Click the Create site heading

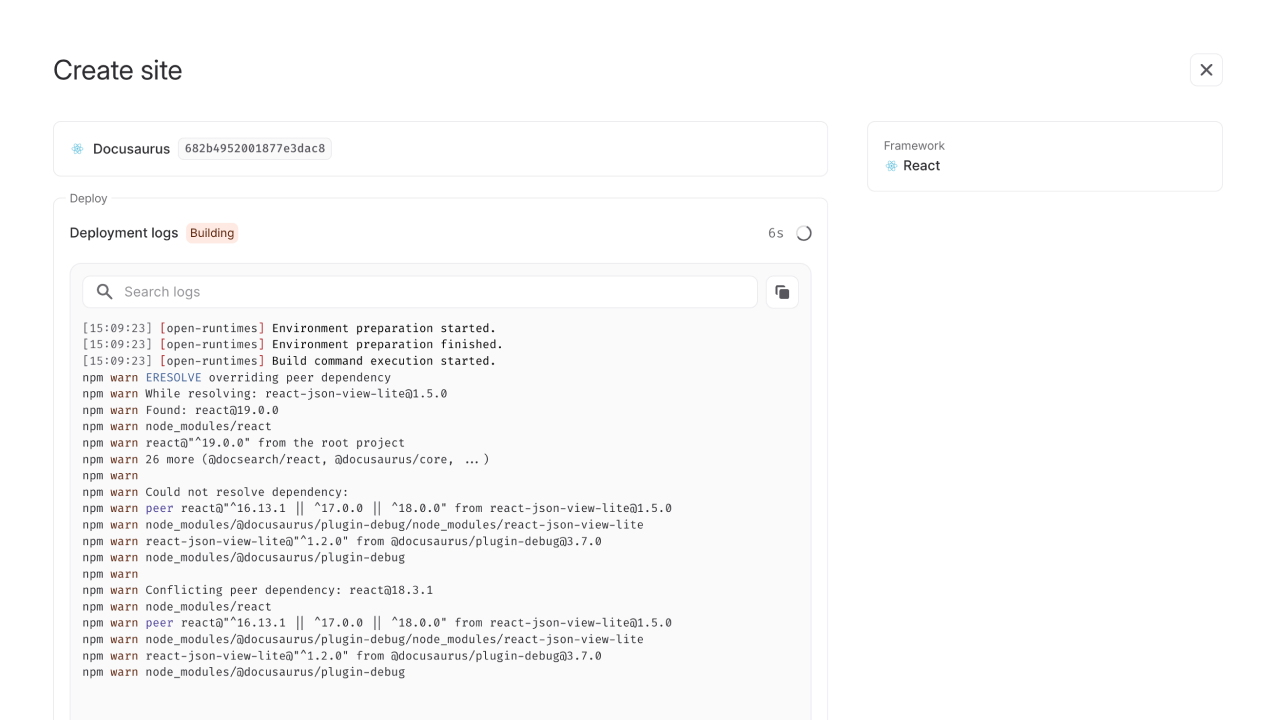point(118,70)
